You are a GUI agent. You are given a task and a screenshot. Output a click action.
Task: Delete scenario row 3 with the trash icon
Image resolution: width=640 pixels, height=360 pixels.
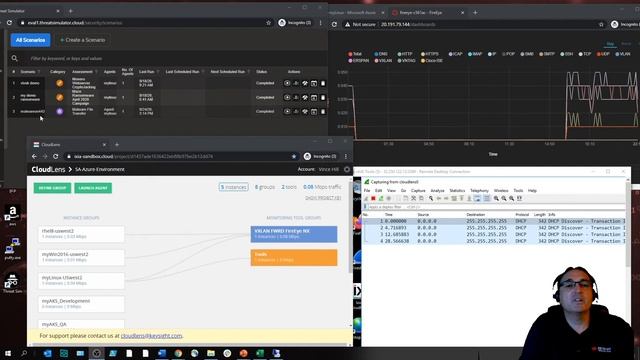(x=323, y=111)
